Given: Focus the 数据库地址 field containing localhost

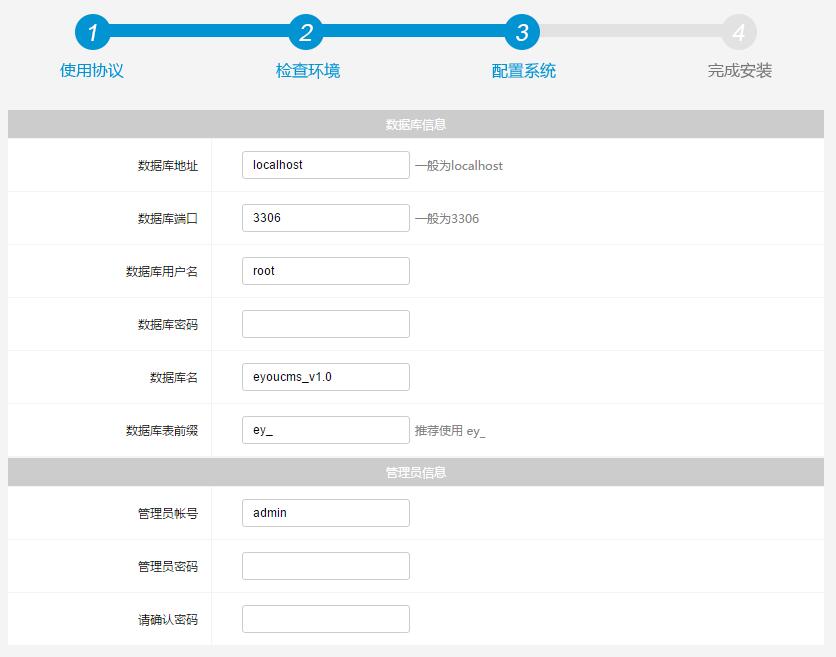Looking at the screenshot, I should (x=325, y=165).
